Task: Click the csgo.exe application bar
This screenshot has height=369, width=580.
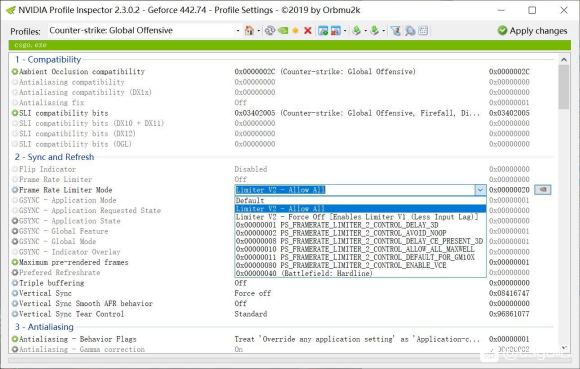Action: tap(289, 45)
